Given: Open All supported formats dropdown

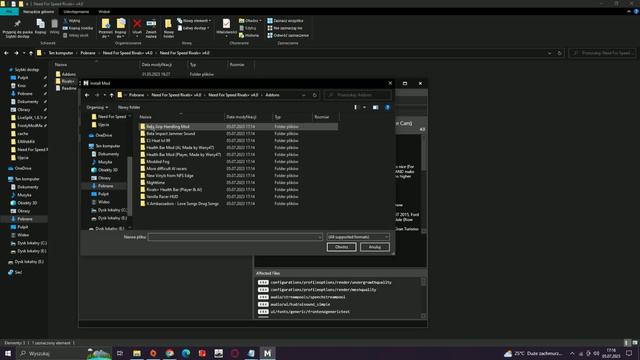Looking at the screenshot, I should (x=358, y=237).
